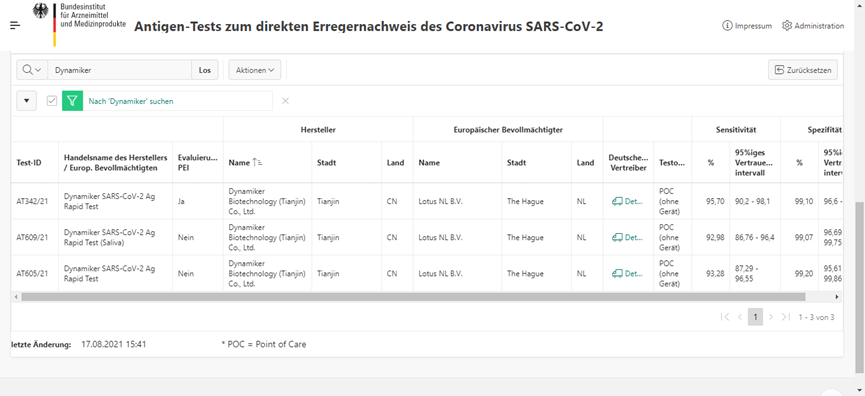Remove the Dynamiker search filter
This screenshot has width=865, height=396.
(285, 101)
